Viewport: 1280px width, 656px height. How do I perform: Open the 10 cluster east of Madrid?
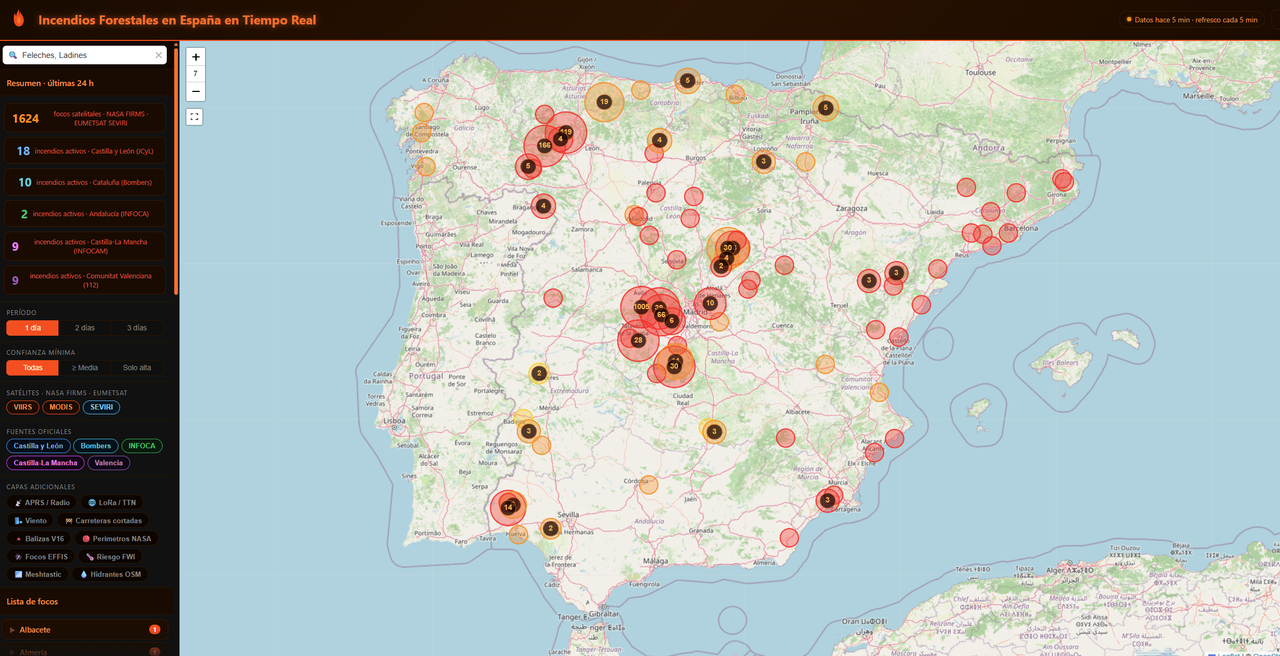[710, 303]
